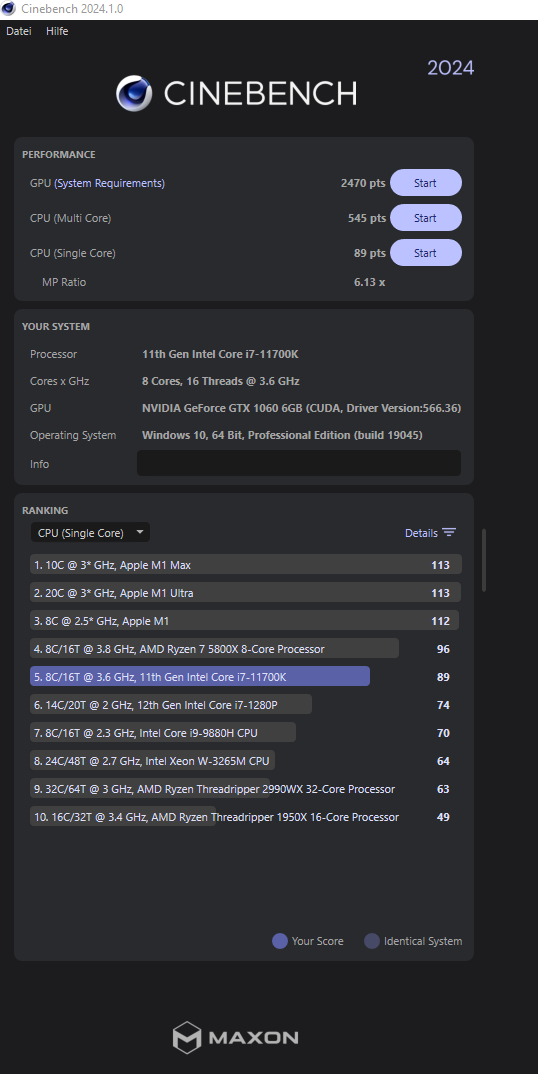The image size is (538, 1074).
Task: Click the dropdown arrow in ranking selector
Action: pyautogui.click(x=140, y=532)
